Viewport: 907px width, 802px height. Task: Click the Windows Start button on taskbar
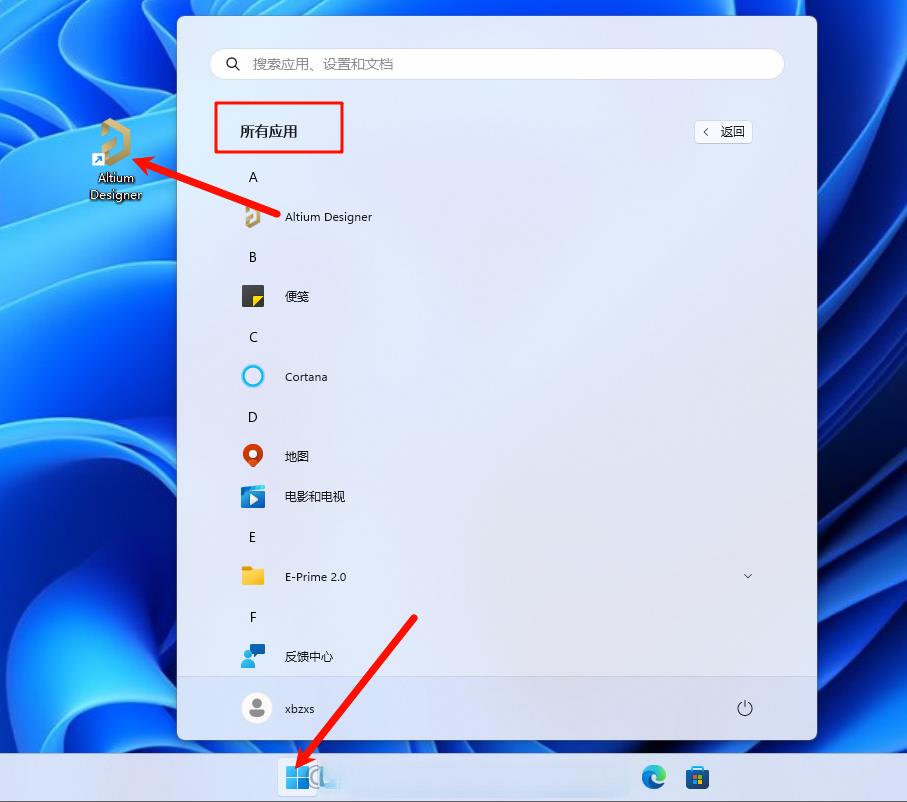click(297, 778)
